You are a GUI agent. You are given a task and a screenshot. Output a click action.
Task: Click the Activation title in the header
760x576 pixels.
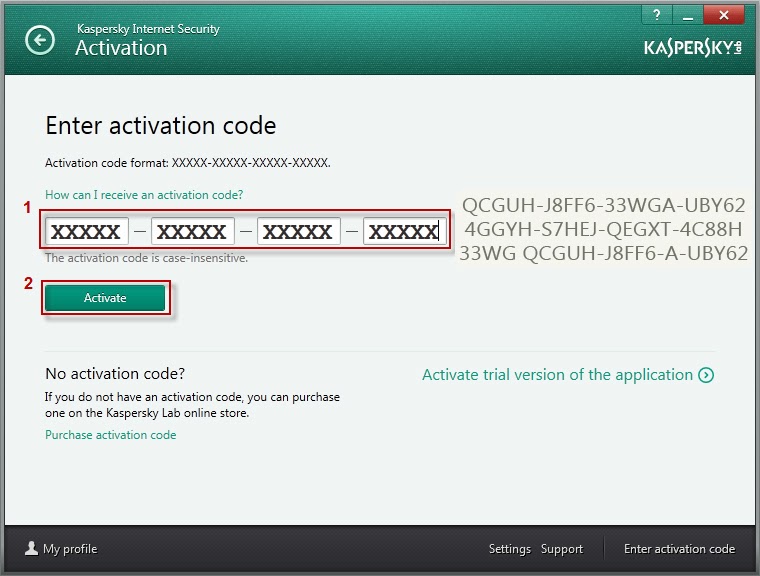pos(121,48)
